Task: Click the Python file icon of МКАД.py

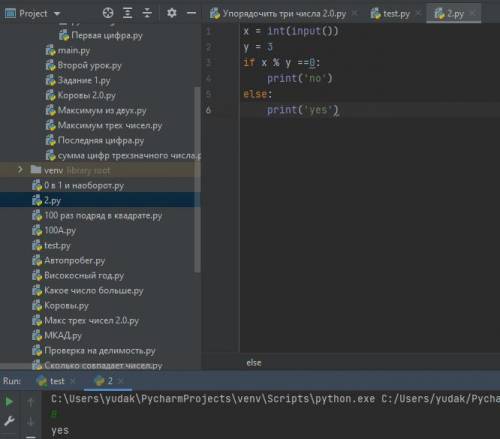Action: click(37, 336)
